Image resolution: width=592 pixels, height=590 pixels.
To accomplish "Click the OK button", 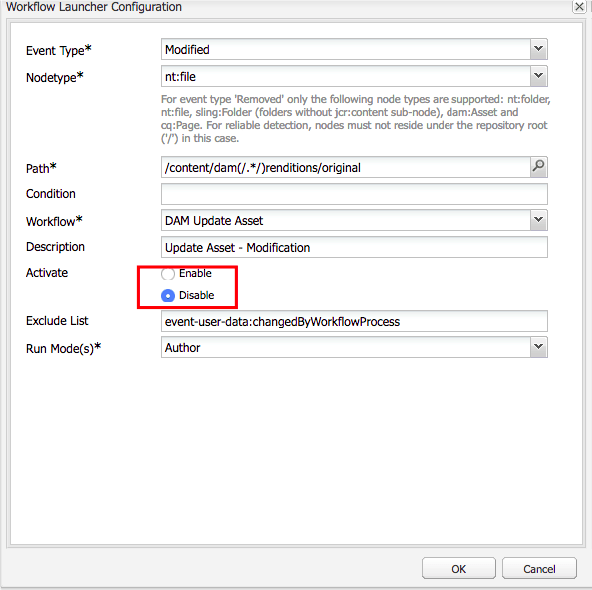I will point(459,568).
